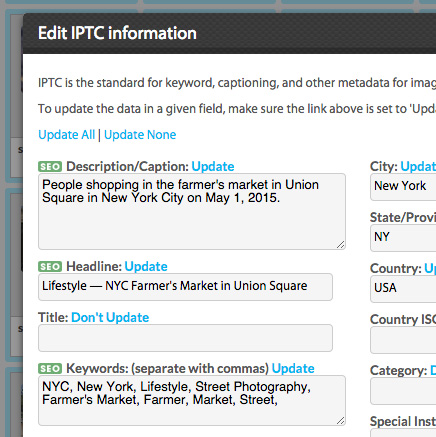Click into the Description/Caption text area

pos(192,211)
